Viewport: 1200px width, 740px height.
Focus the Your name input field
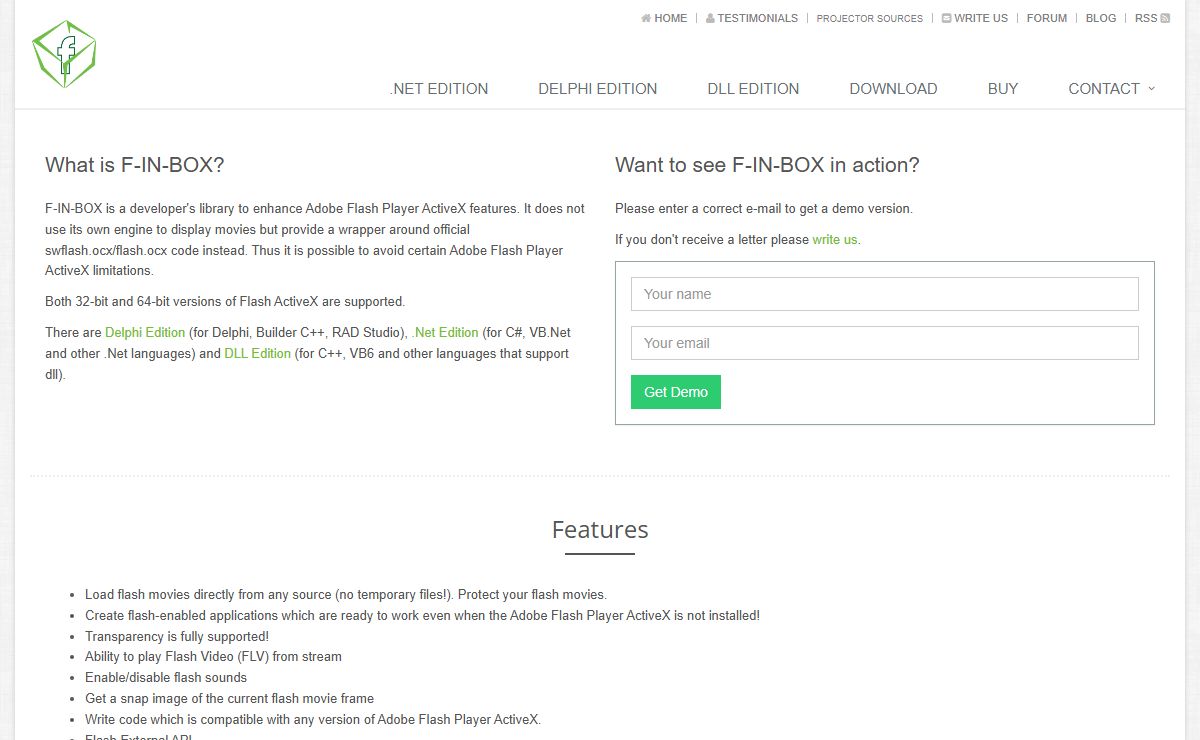[x=885, y=294]
